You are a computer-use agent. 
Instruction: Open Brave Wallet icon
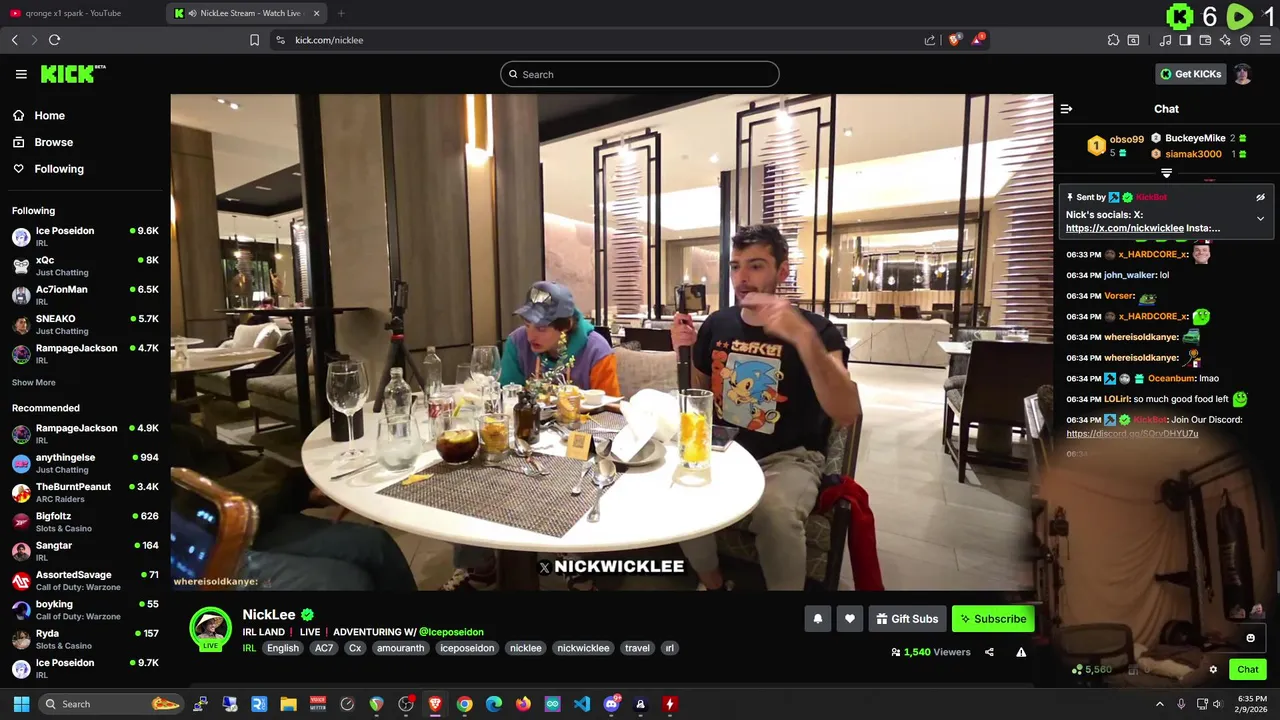1205,40
